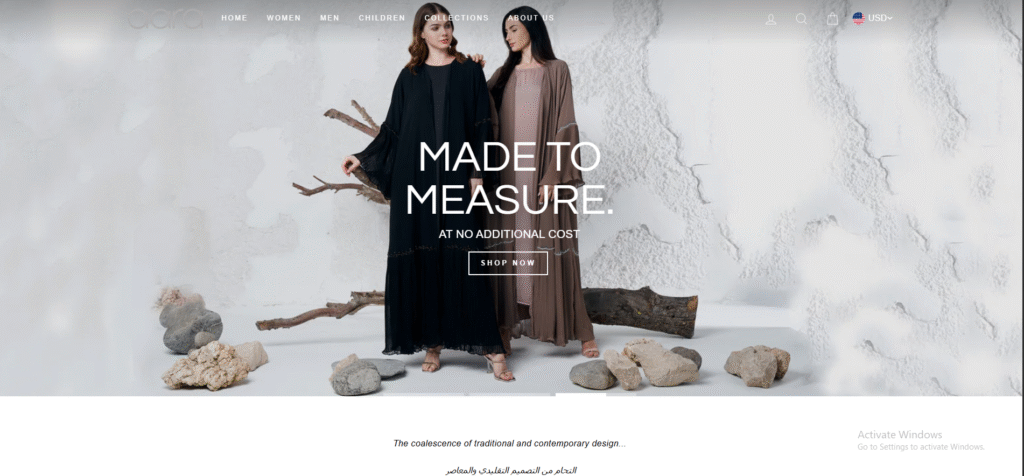Go to the HOME menu item

point(234,18)
